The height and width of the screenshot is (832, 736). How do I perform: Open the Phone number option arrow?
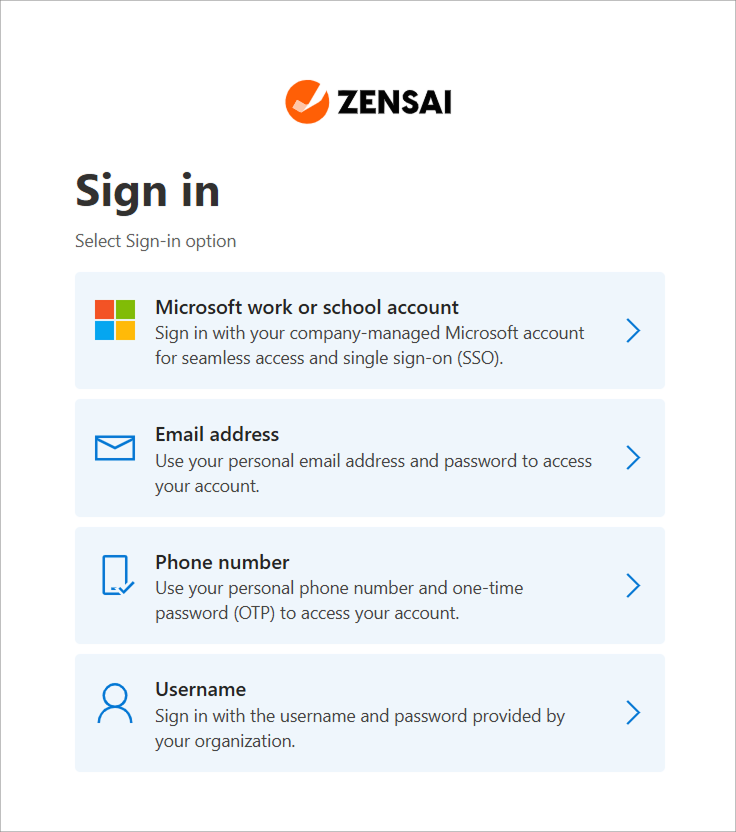coord(633,585)
